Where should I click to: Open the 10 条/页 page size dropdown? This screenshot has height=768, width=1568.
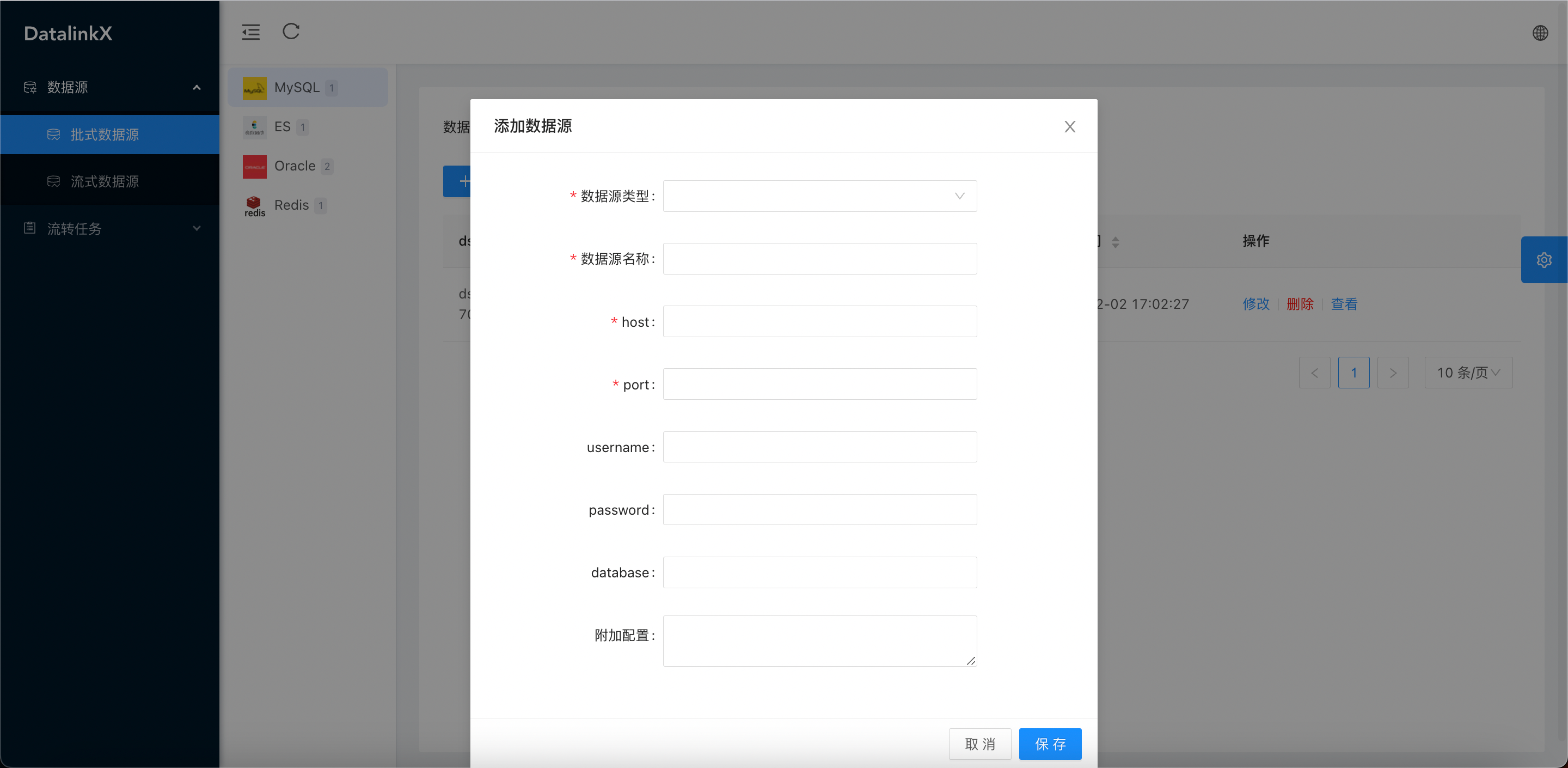[1468, 373]
